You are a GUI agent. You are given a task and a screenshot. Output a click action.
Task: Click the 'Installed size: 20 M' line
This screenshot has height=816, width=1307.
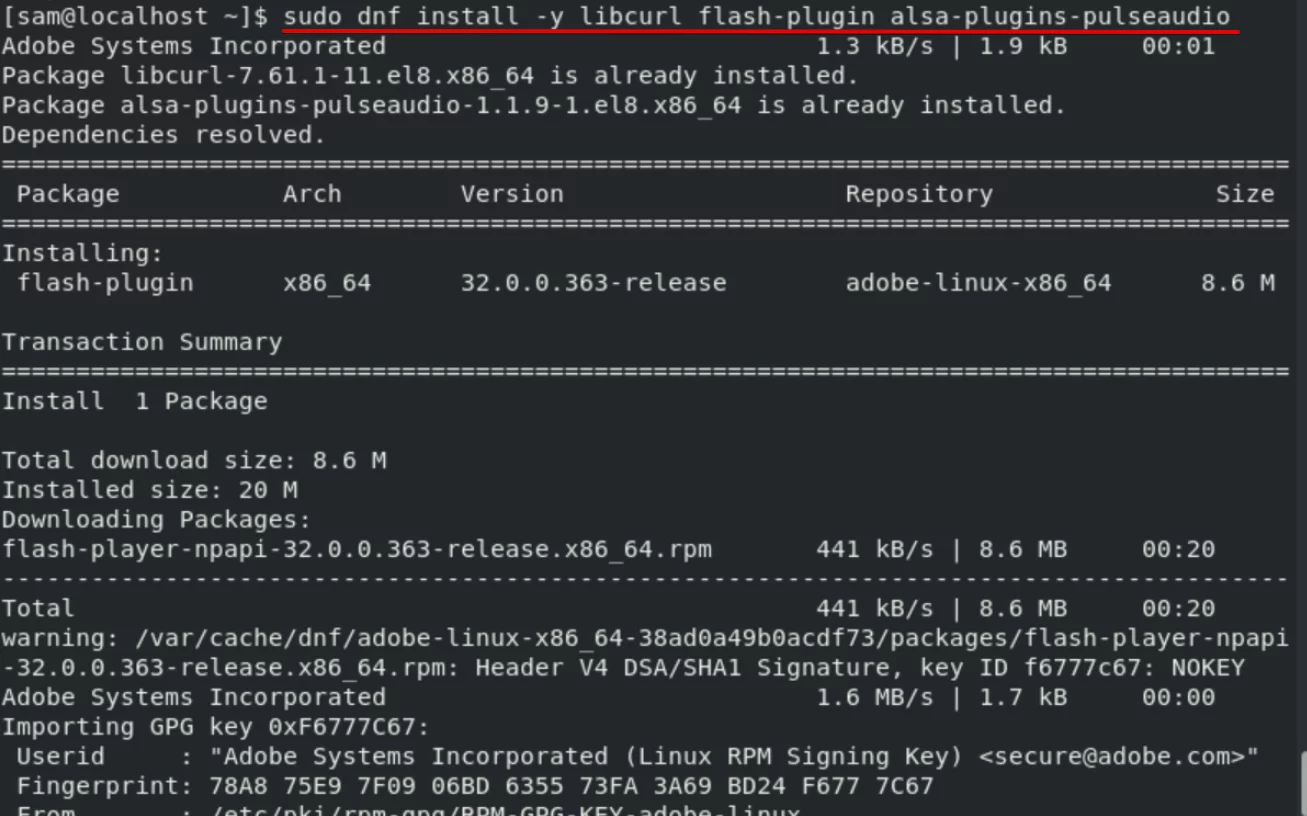150,490
